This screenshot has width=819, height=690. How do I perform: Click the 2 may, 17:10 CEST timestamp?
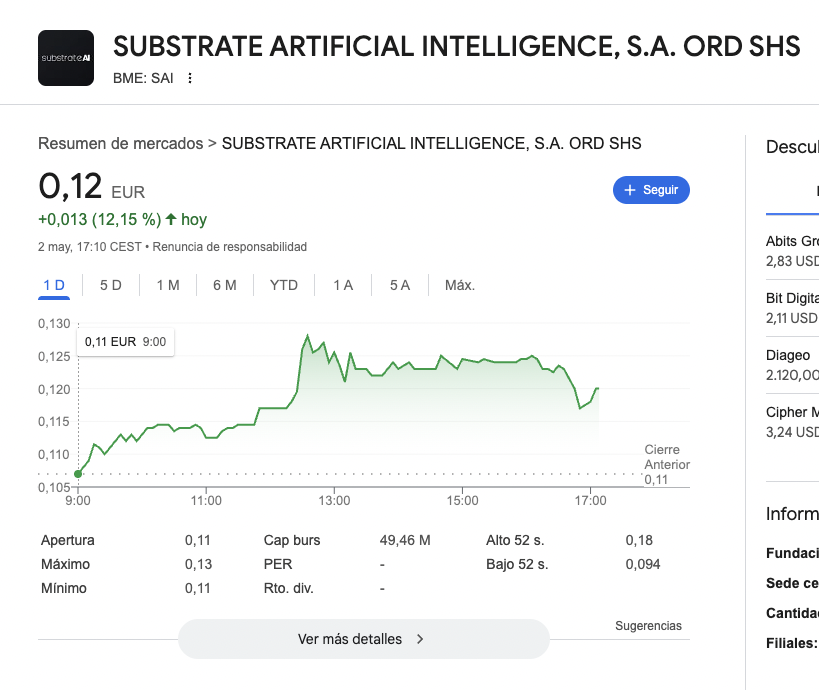tap(90, 247)
